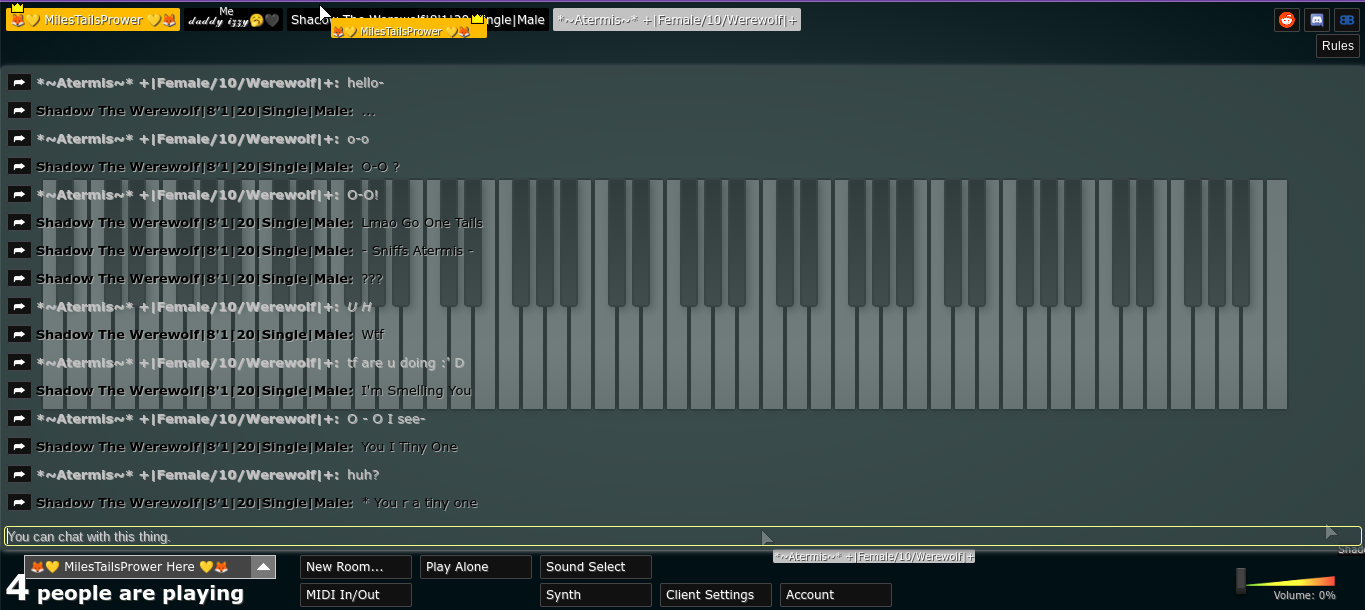
Task: Select the MilesTailsPrower player name tag
Action: (93, 20)
